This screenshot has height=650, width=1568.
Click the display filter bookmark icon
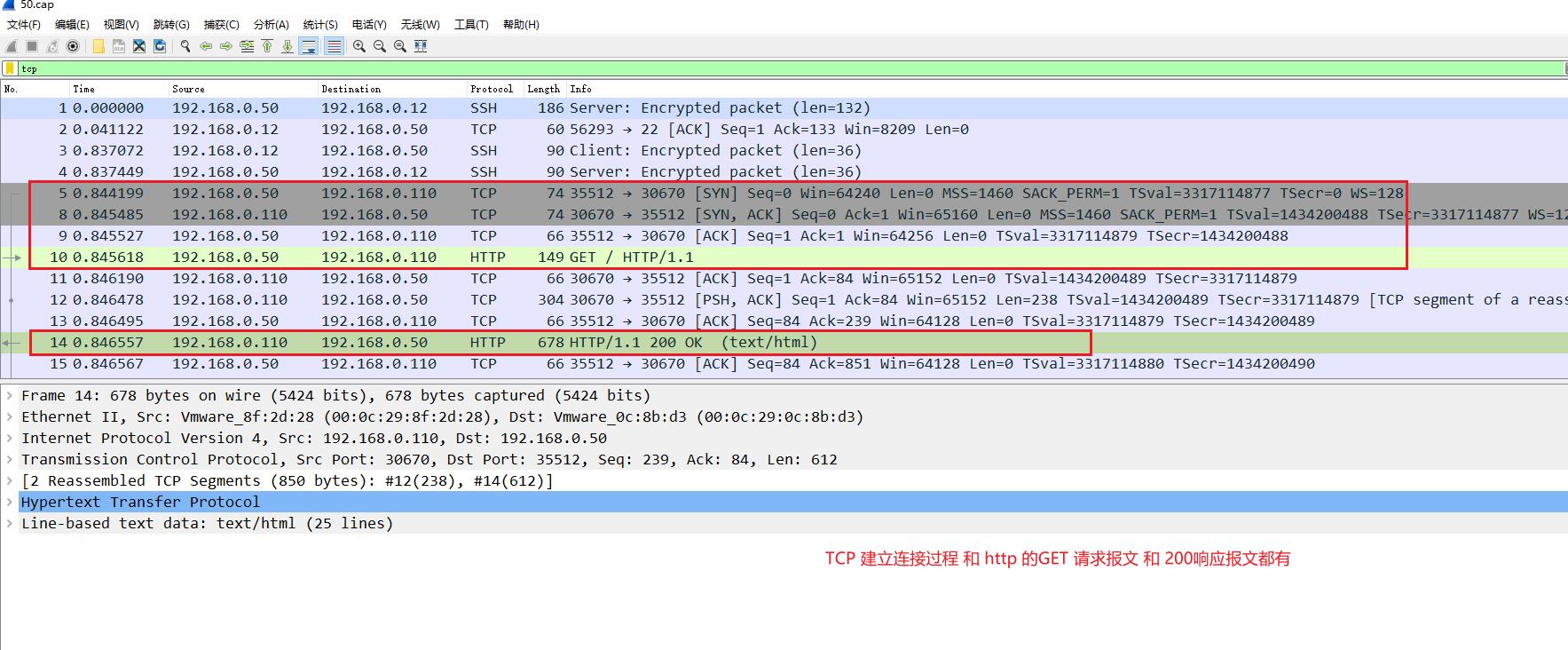[x=10, y=68]
